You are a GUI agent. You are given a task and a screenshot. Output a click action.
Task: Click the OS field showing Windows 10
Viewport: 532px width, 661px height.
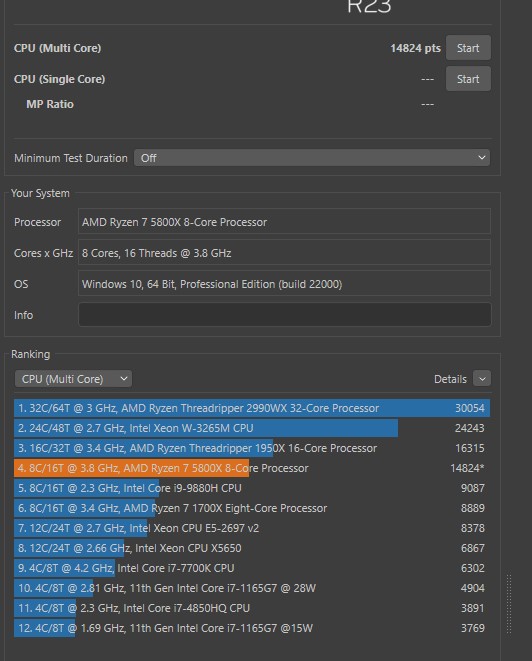(x=285, y=284)
